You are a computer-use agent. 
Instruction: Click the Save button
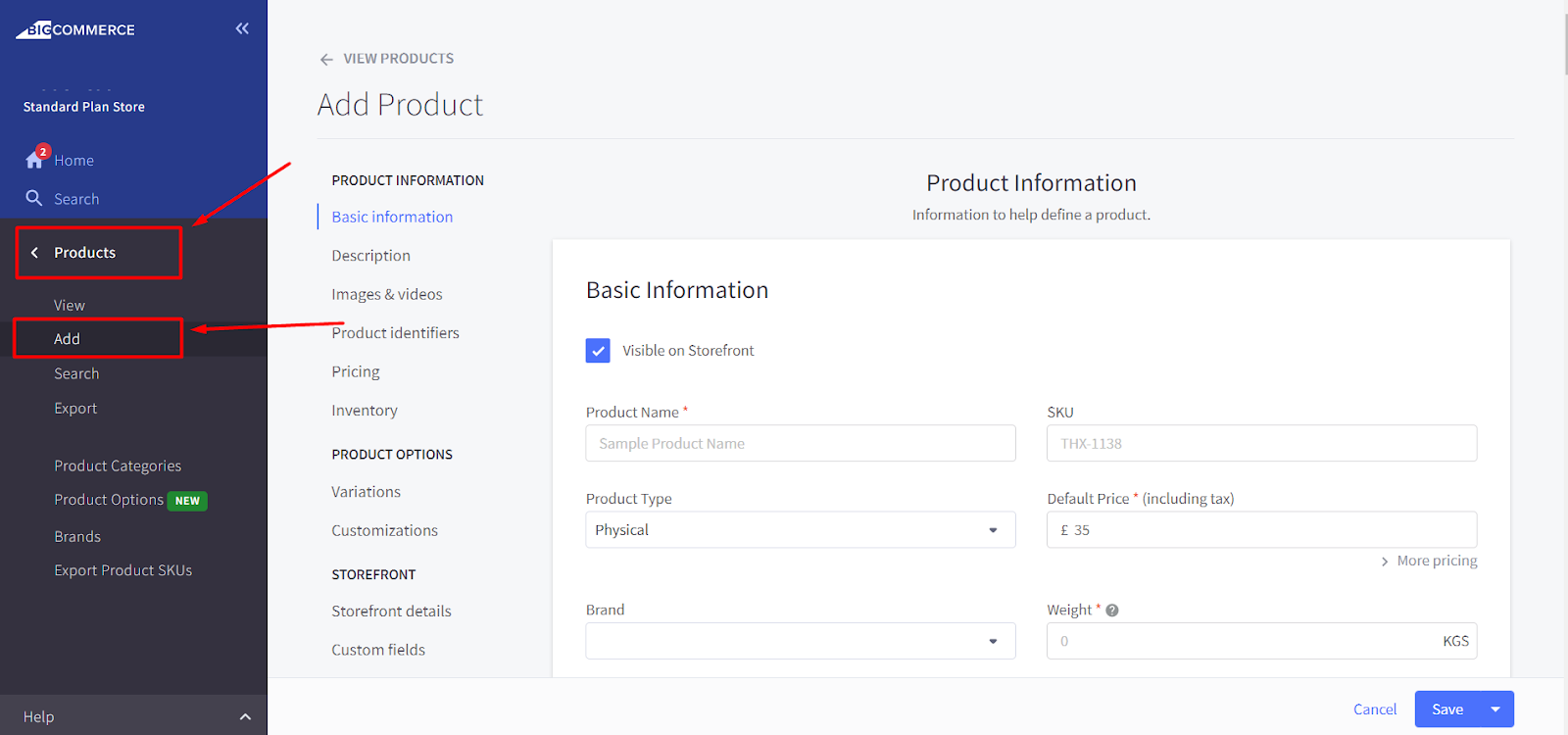[1447, 710]
